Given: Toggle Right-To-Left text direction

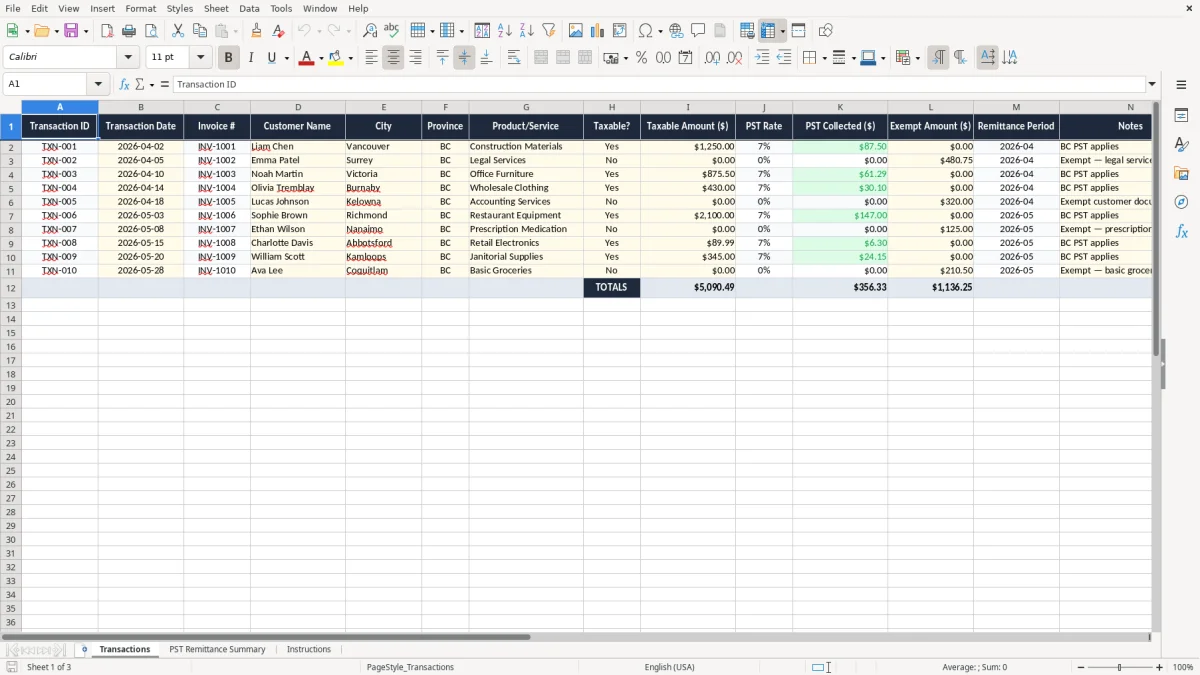Looking at the screenshot, I should click(x=960, y=58).
